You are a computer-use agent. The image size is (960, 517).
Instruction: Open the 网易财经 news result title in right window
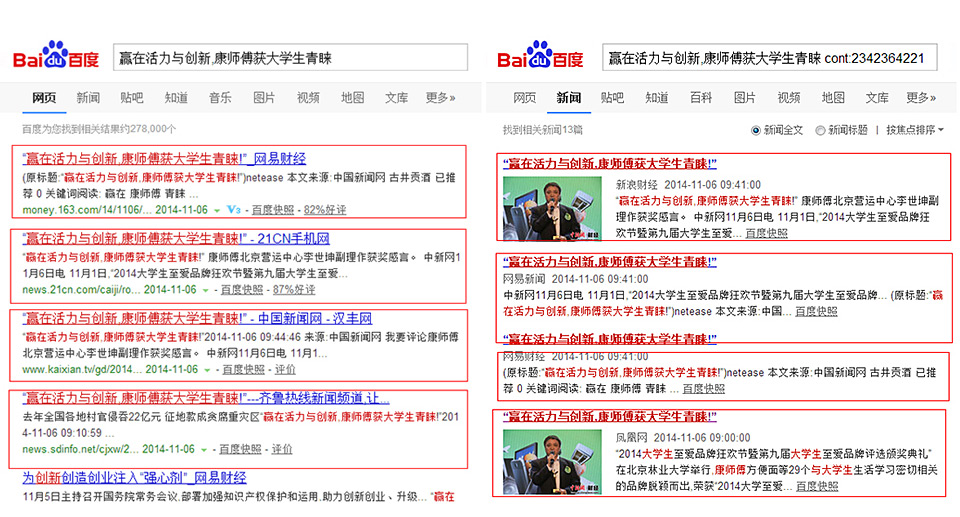pyautogui.click(x=610, y=339)
